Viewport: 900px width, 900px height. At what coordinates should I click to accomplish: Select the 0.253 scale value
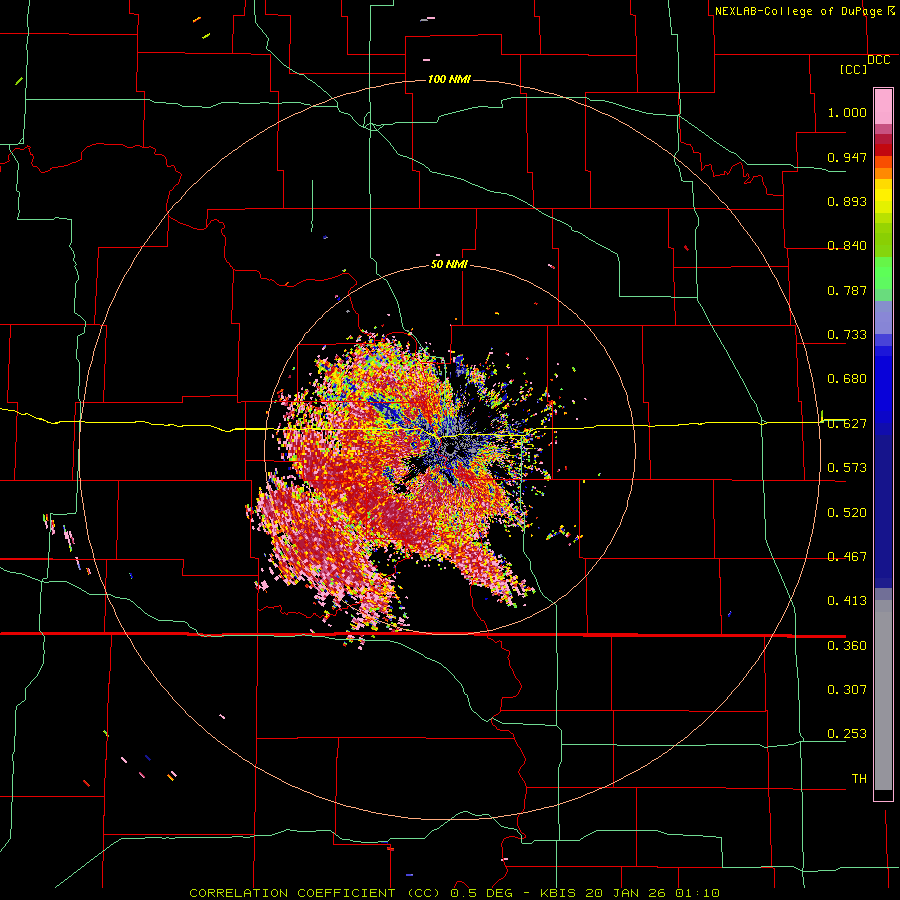[847, 734]
